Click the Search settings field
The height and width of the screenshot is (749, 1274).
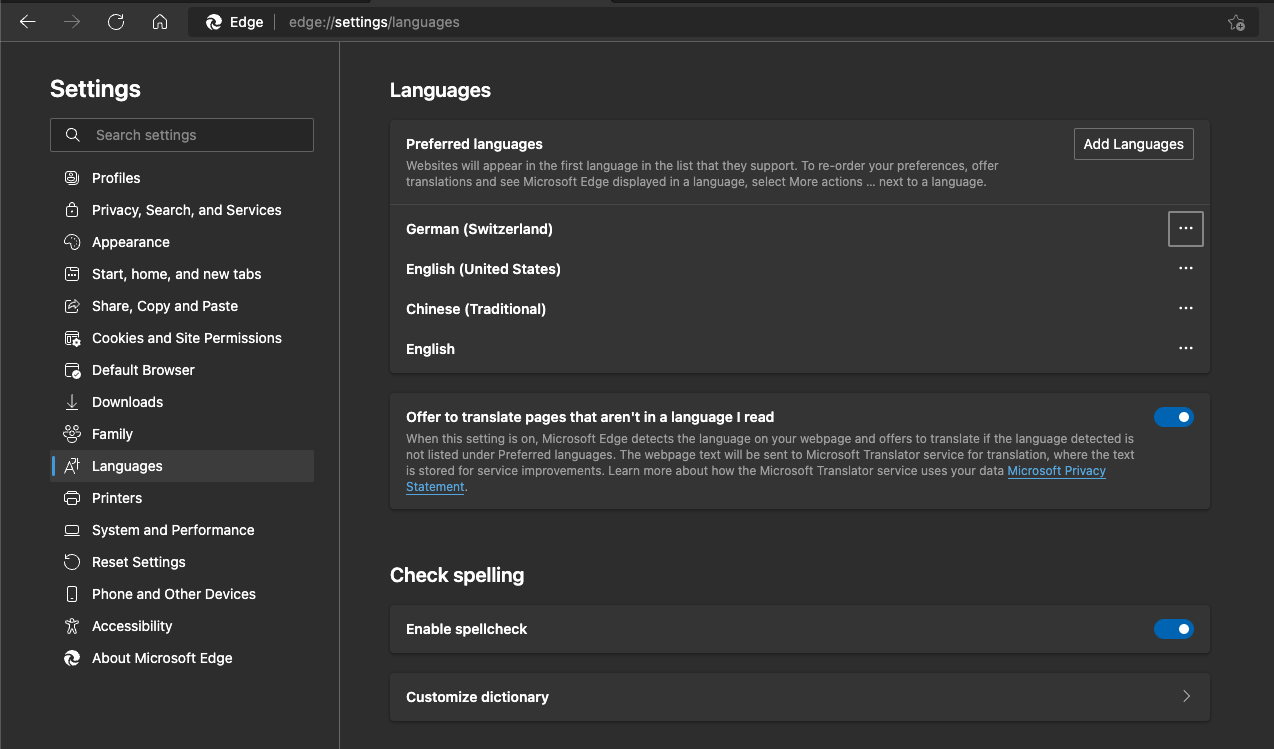(x=181, y=134)
